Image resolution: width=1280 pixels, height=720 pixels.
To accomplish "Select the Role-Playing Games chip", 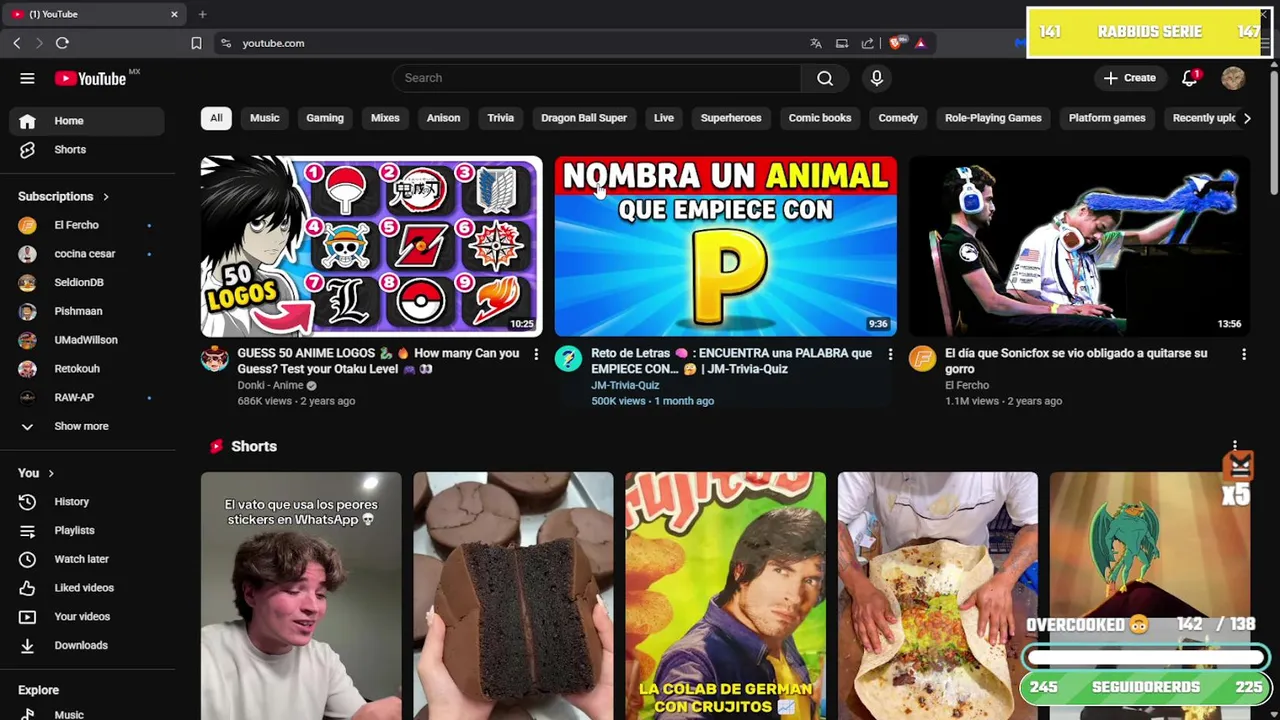I will click(993, 118).
